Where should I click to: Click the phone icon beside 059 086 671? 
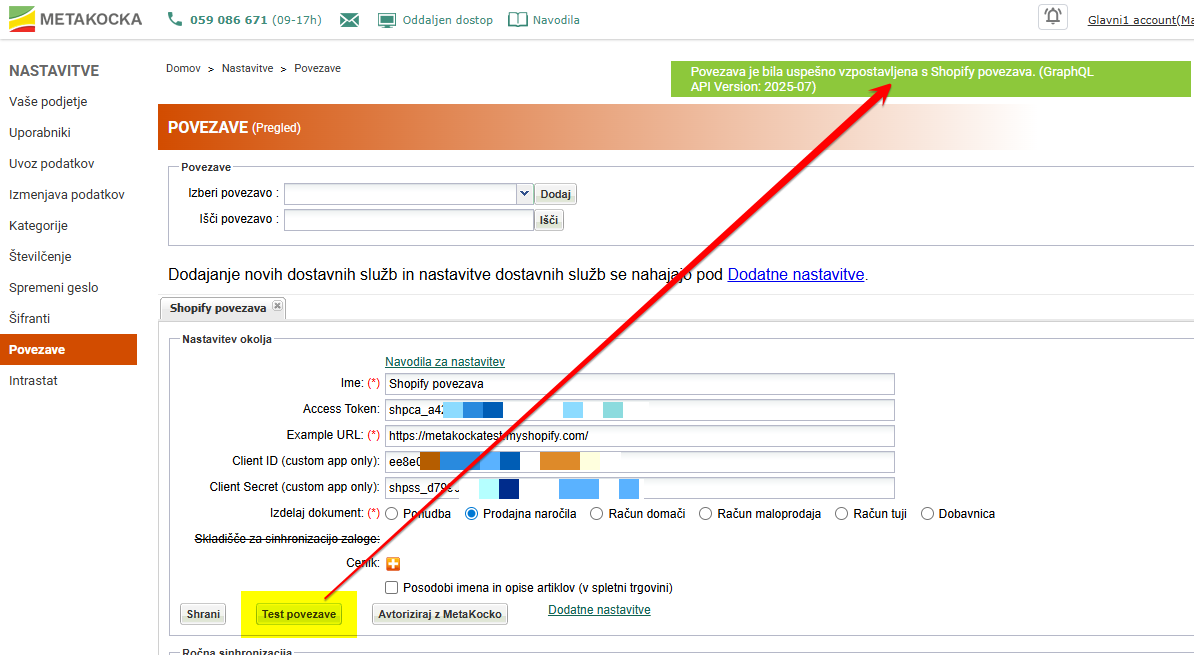tap(174, 20)
